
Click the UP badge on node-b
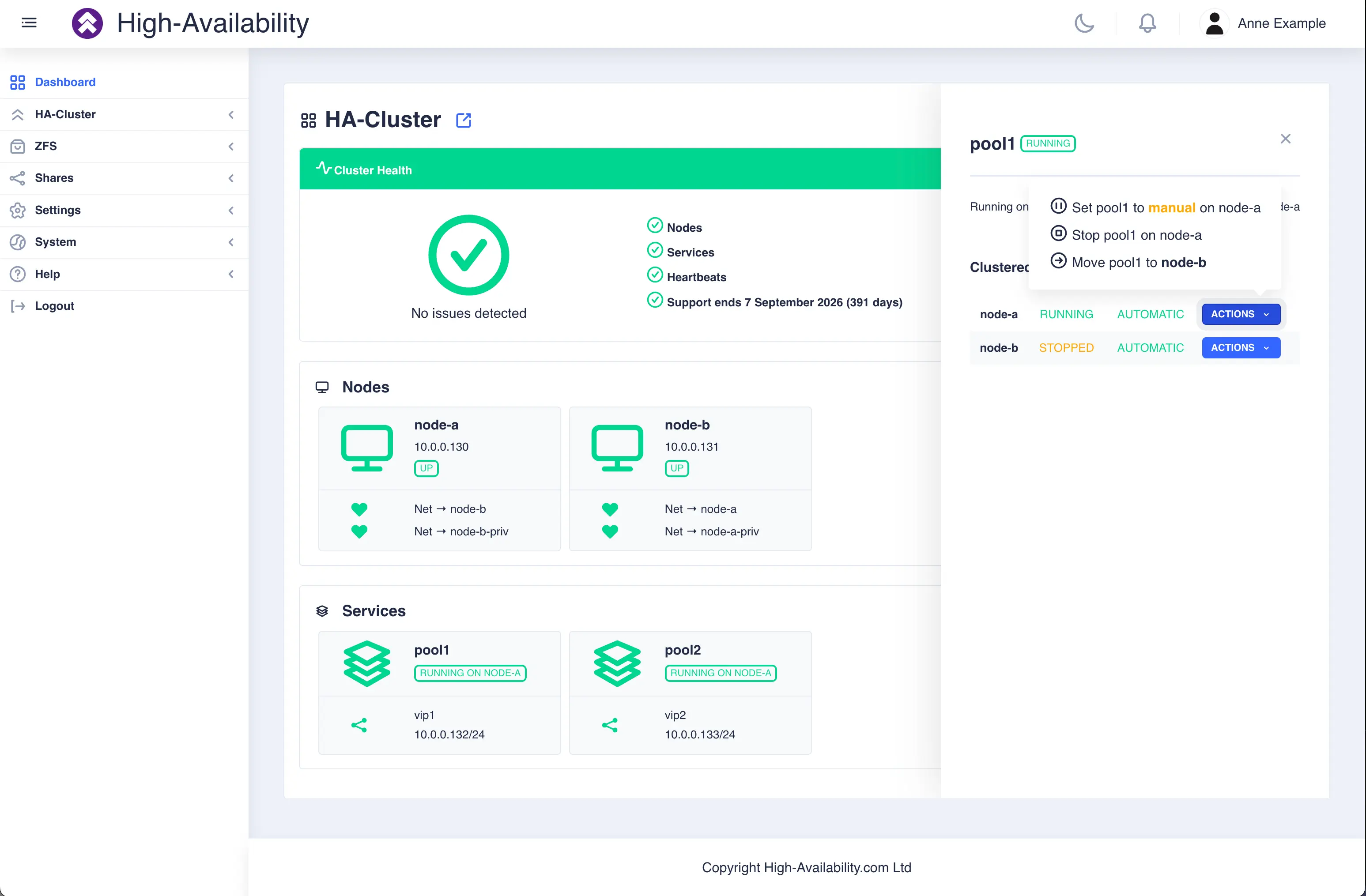click(677, 468)
